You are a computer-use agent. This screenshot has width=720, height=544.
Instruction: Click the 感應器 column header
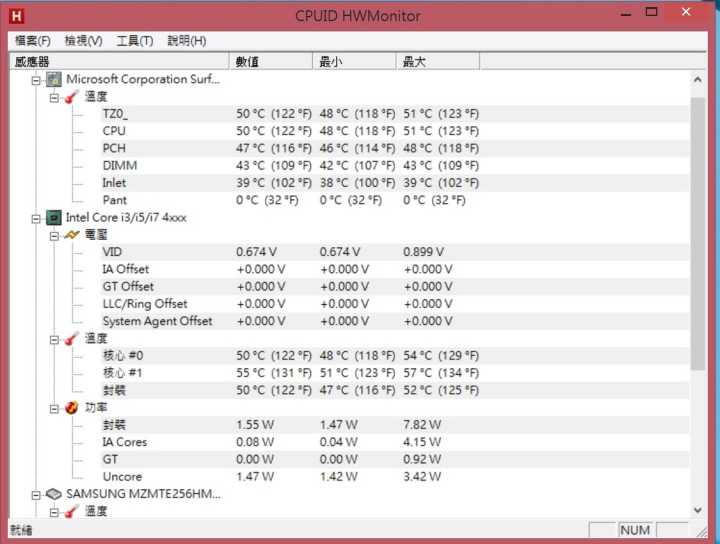(119, 62)
